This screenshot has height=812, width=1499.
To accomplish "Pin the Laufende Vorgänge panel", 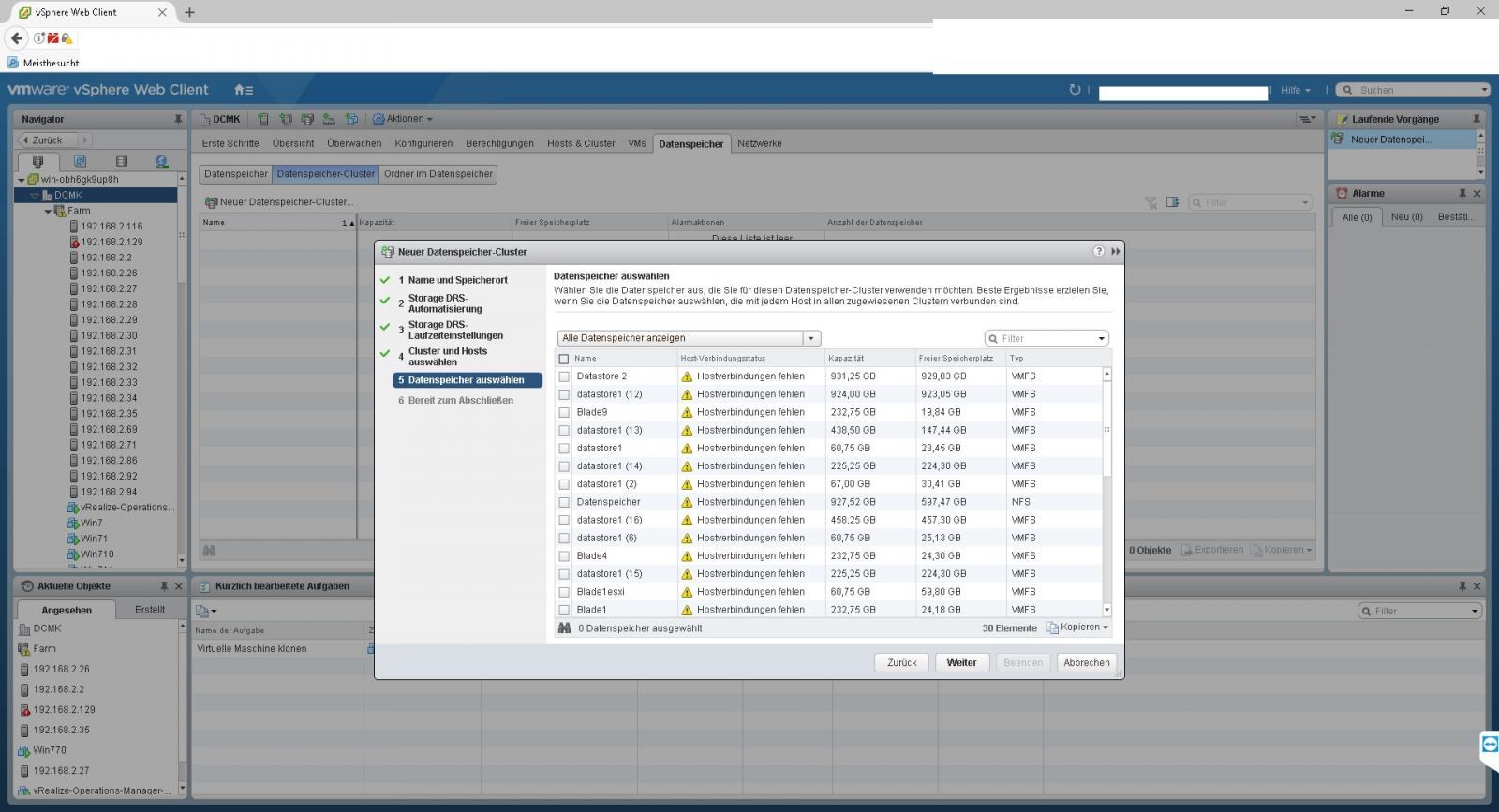I will pos(1477,119).
